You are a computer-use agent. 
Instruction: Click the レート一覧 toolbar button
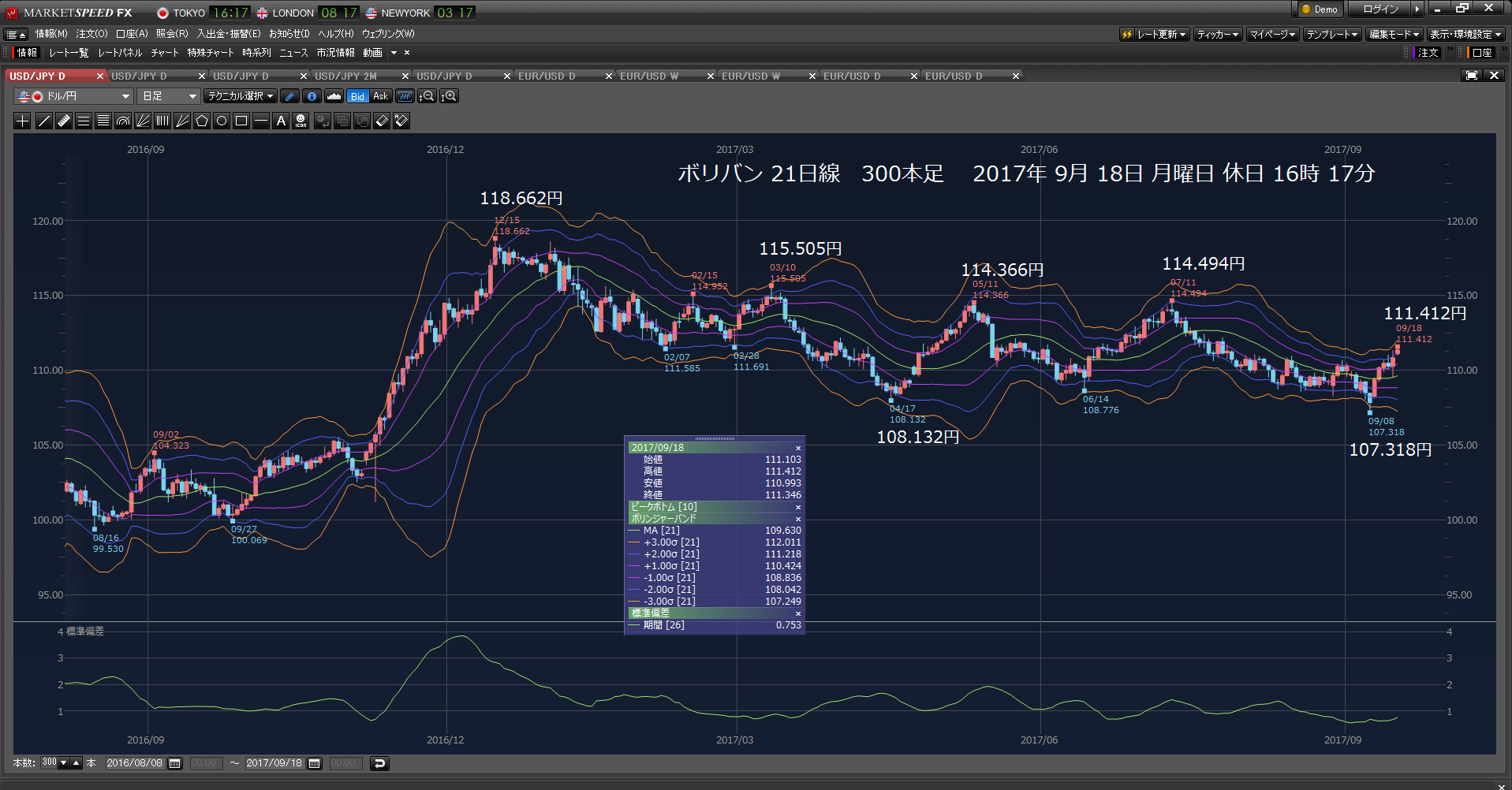tap(69, 53)
